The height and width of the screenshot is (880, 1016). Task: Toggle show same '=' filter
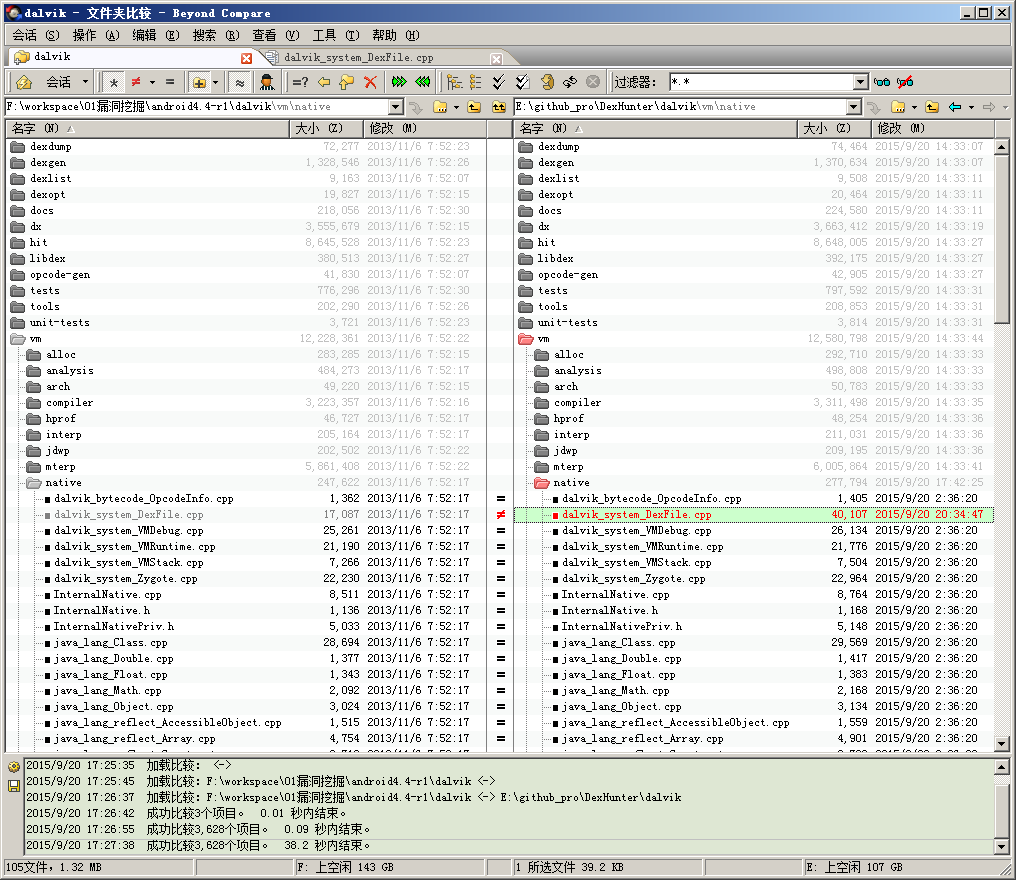pyautogui.click(x=169, y=82)
